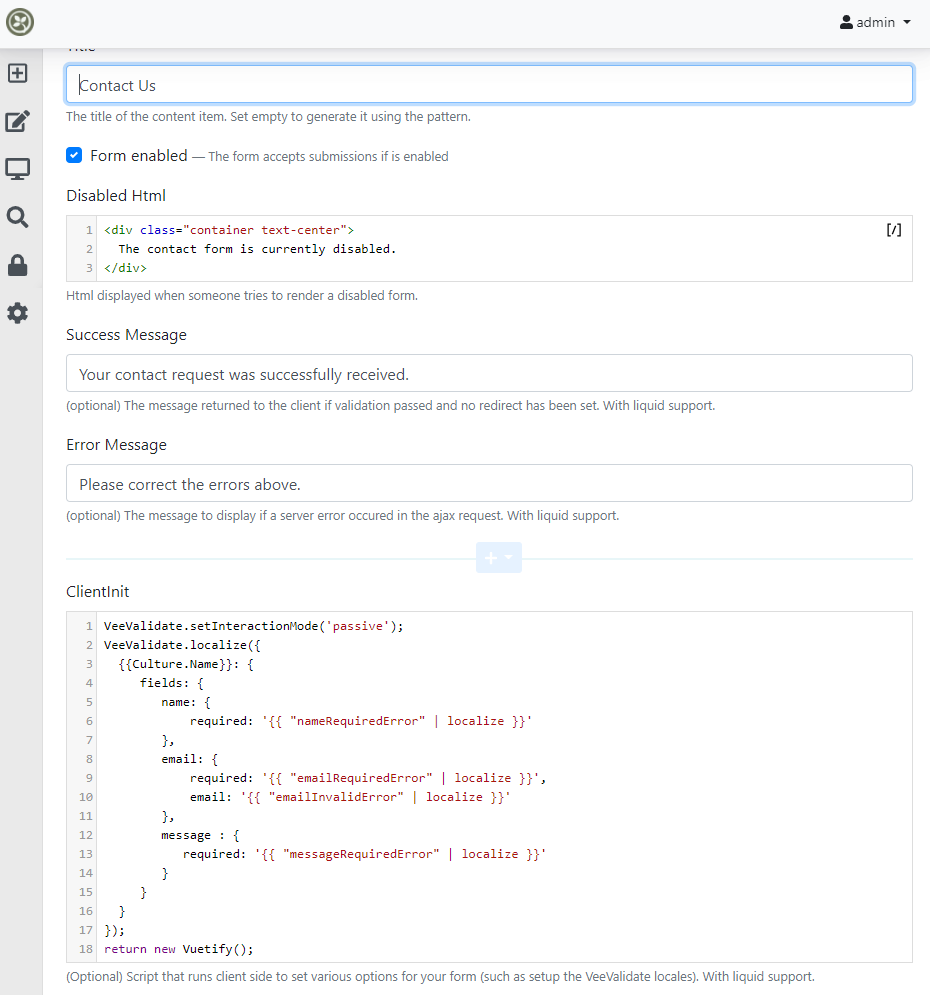The image size is (930, 995).
Task: Click the admin user icon
Action: click(846, 22)
